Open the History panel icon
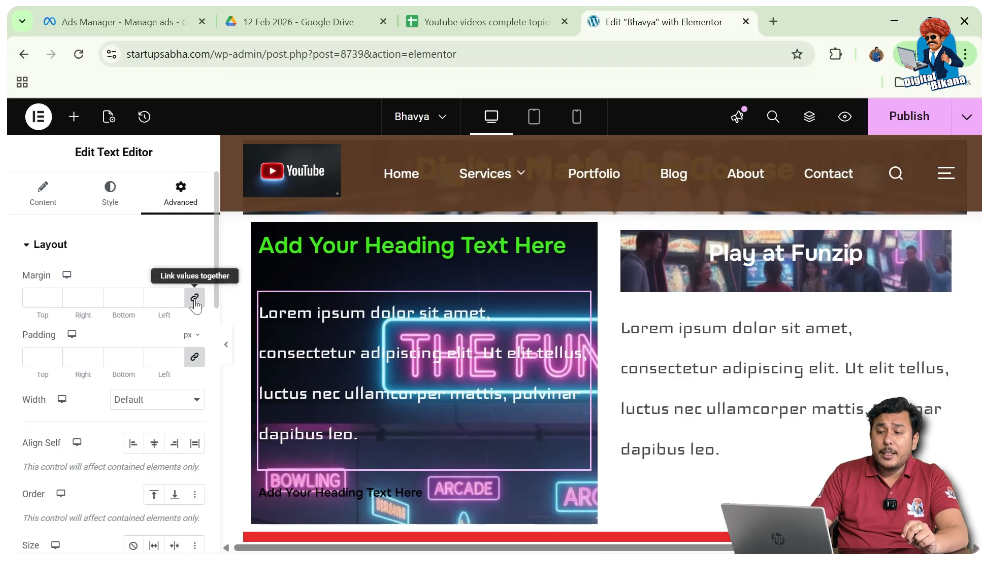 tap(144, 117)
